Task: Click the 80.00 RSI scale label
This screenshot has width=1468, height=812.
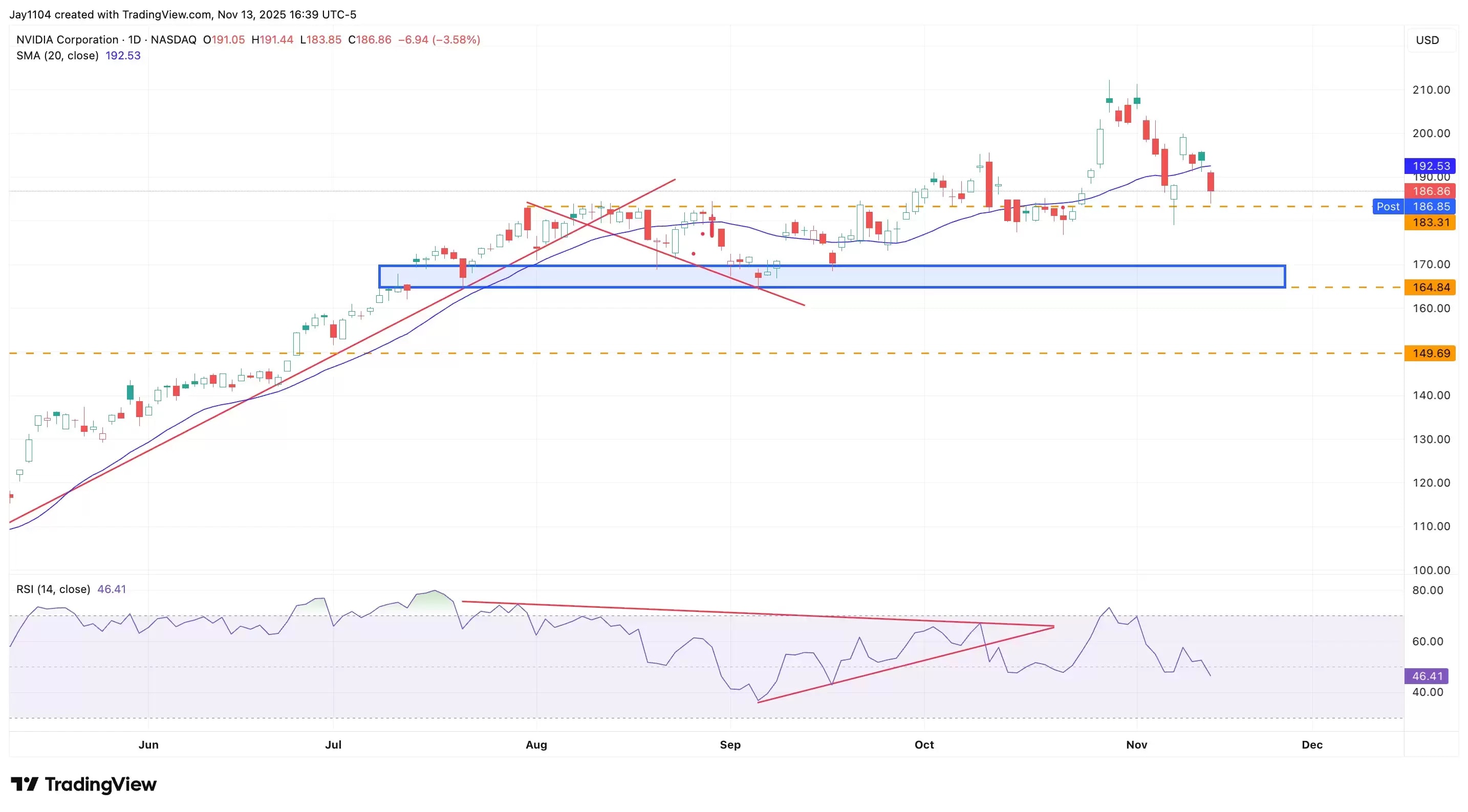Action: (1427, 590)
